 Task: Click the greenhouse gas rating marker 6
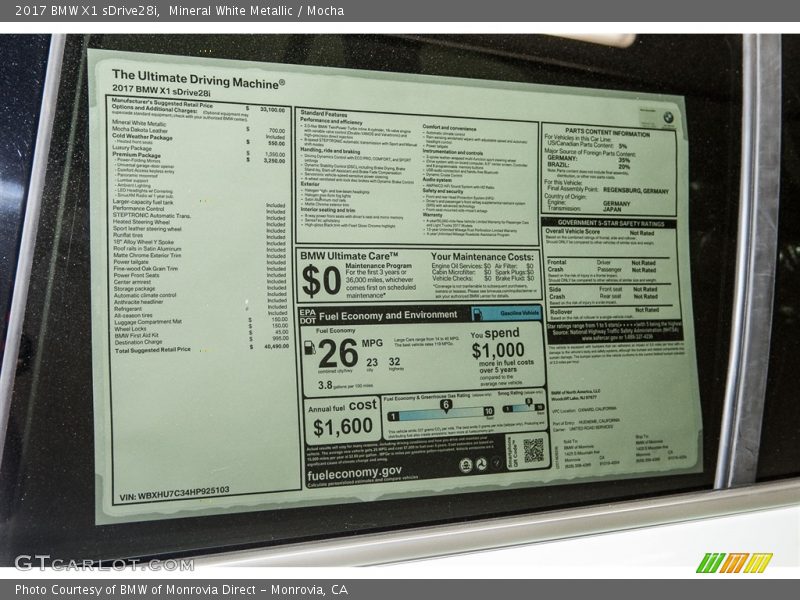tap(446, 406)
